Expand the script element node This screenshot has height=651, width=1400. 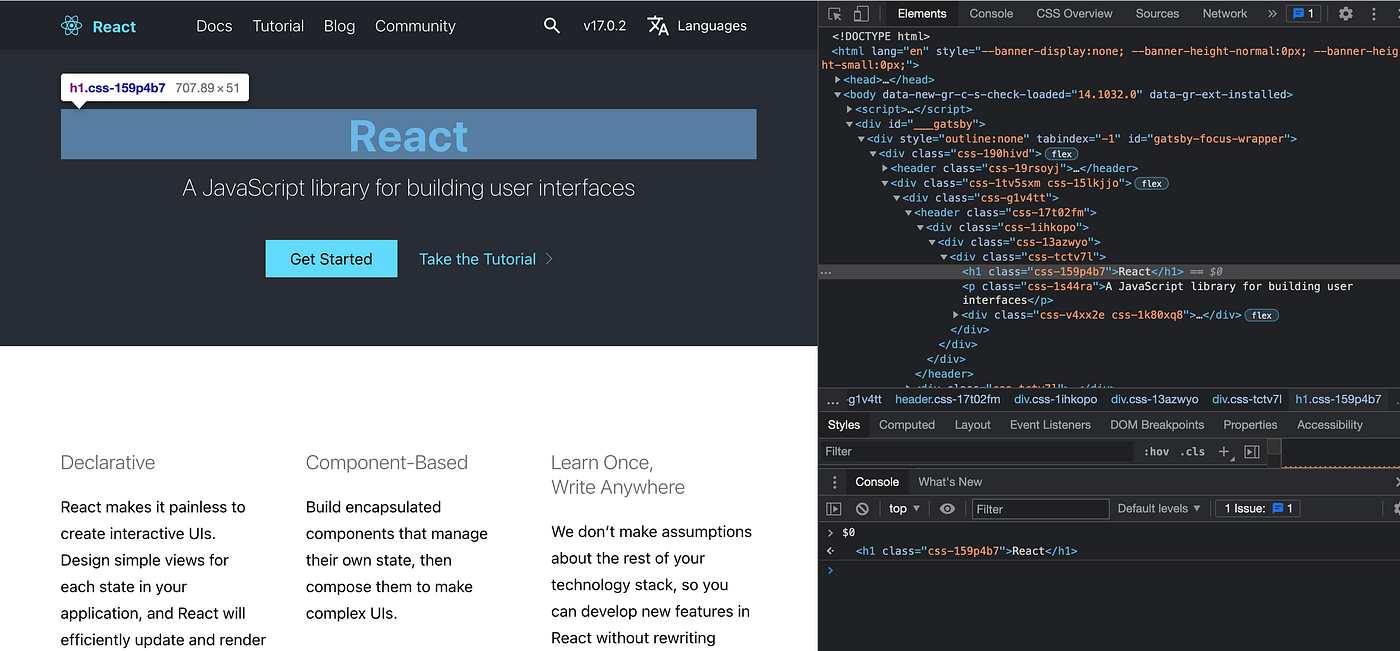(x=850, y=110)
